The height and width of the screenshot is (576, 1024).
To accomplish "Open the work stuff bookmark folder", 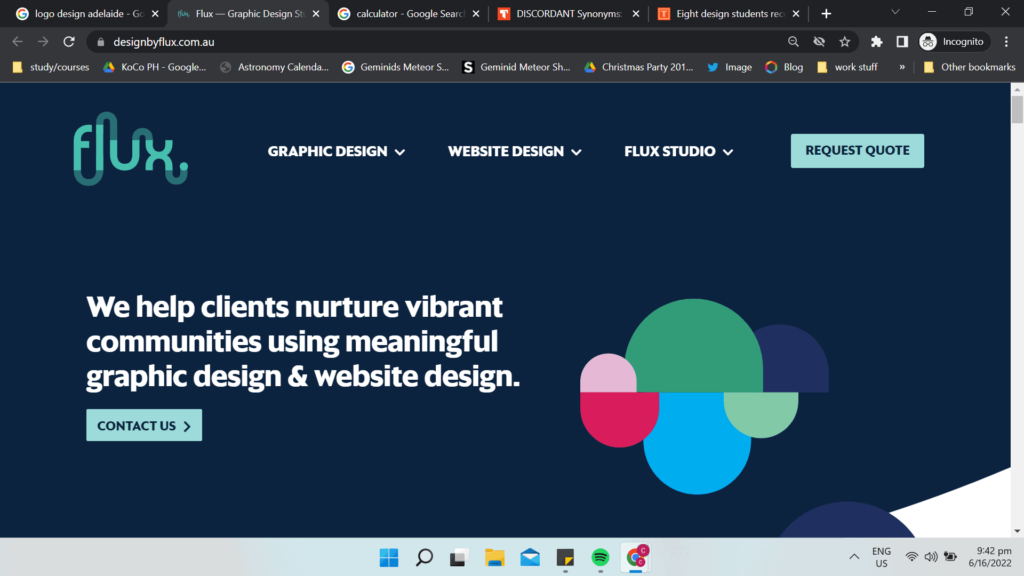I will (847, 67).
